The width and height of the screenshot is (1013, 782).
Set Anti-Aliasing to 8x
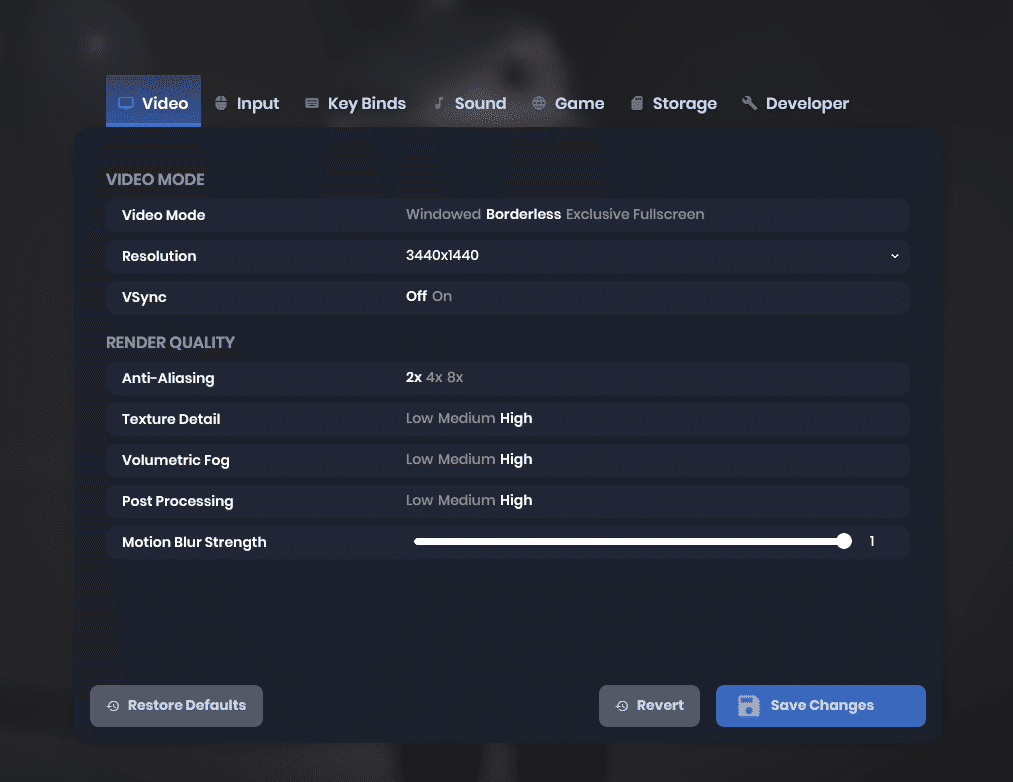point(455,377)
